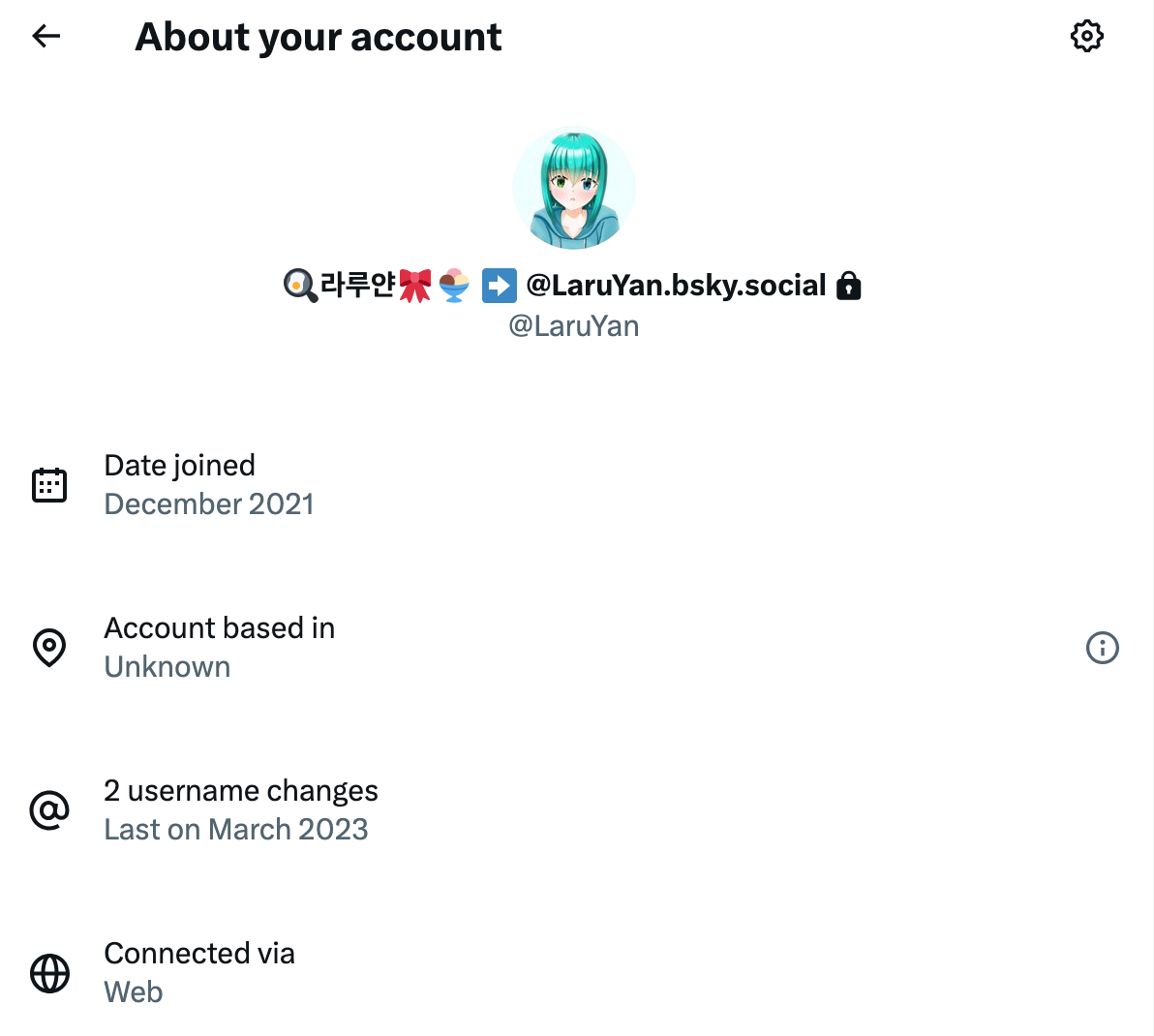Click the padlock icon after display name
This screenshot has height=1036, width=1154.
[848, 286]
